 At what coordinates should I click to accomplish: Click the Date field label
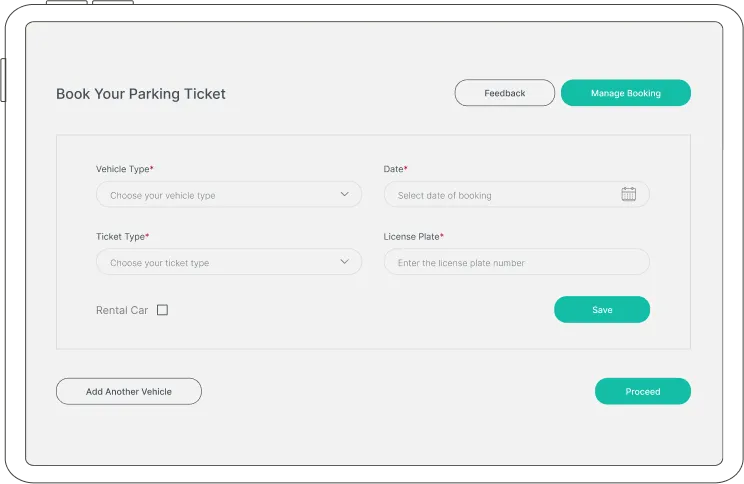point(393,169)
